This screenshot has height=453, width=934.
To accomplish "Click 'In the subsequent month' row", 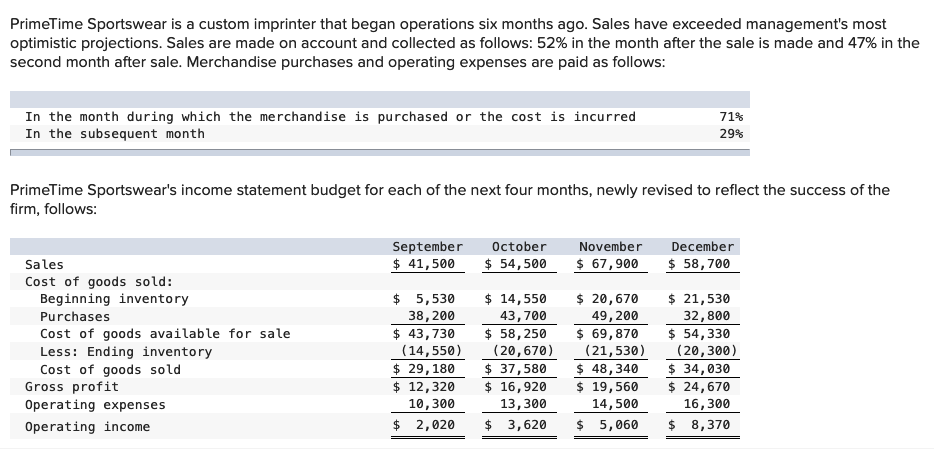I will pos(379,134).
